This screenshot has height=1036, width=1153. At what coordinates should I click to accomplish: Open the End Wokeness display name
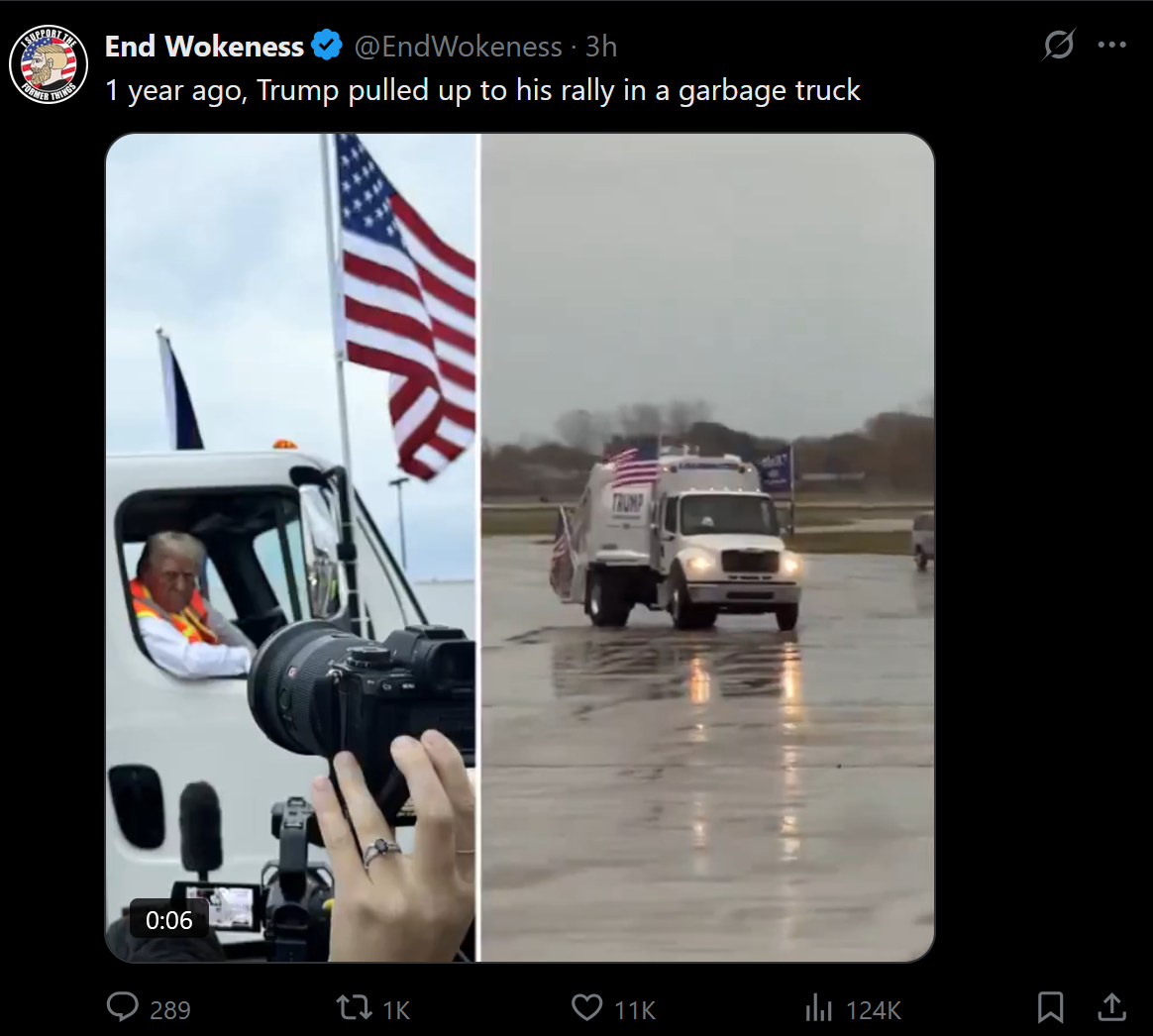pos(204,47)
